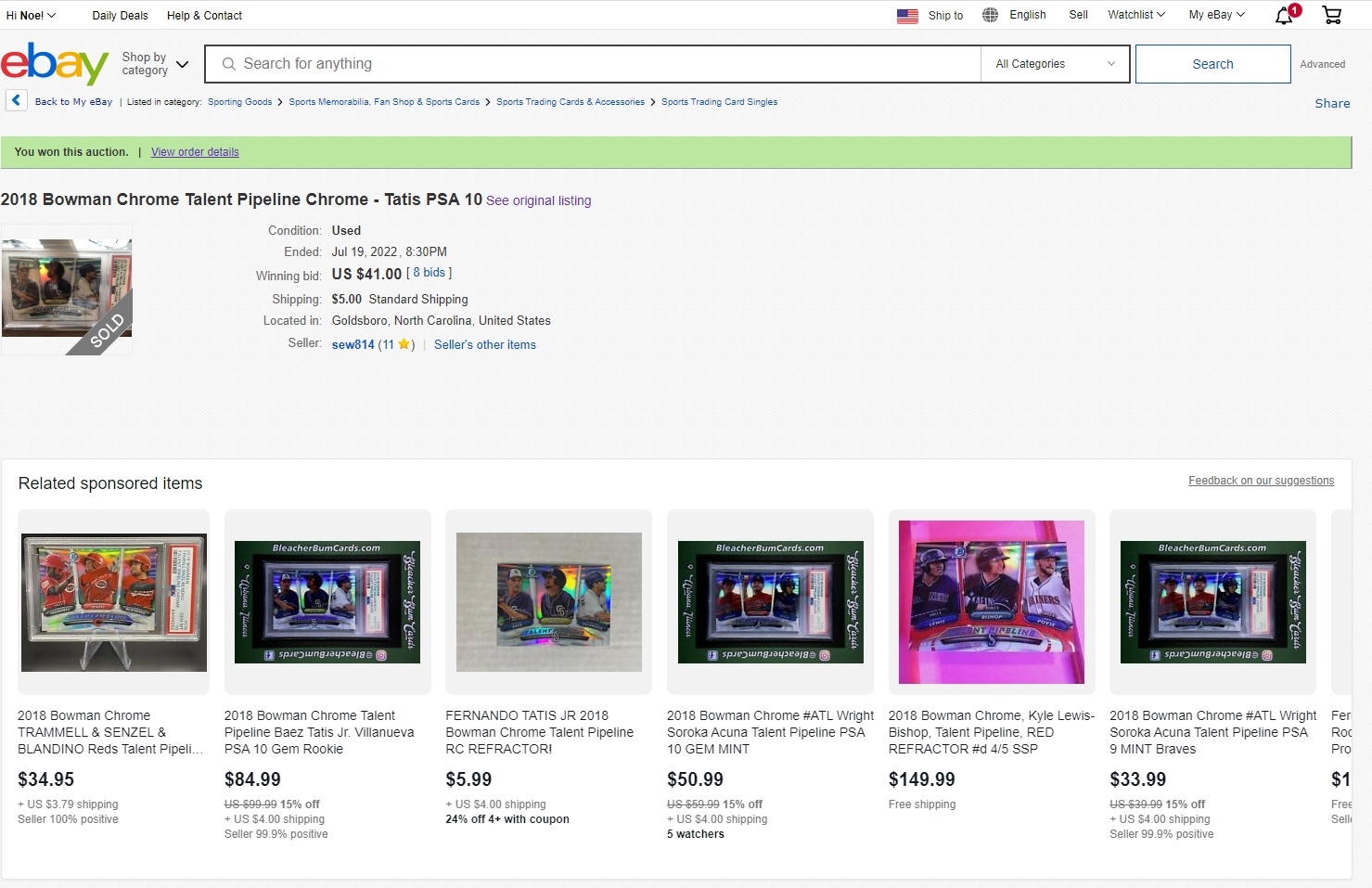Open the $84.99 Baez Tatis card image
The height and width of the screenshot is (888, 1372).
[x=327, y=602]
